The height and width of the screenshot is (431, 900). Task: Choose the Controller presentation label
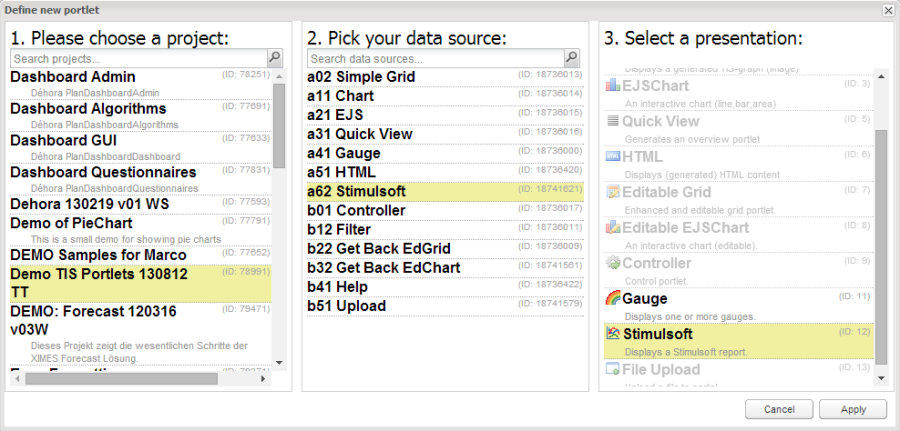657,263
